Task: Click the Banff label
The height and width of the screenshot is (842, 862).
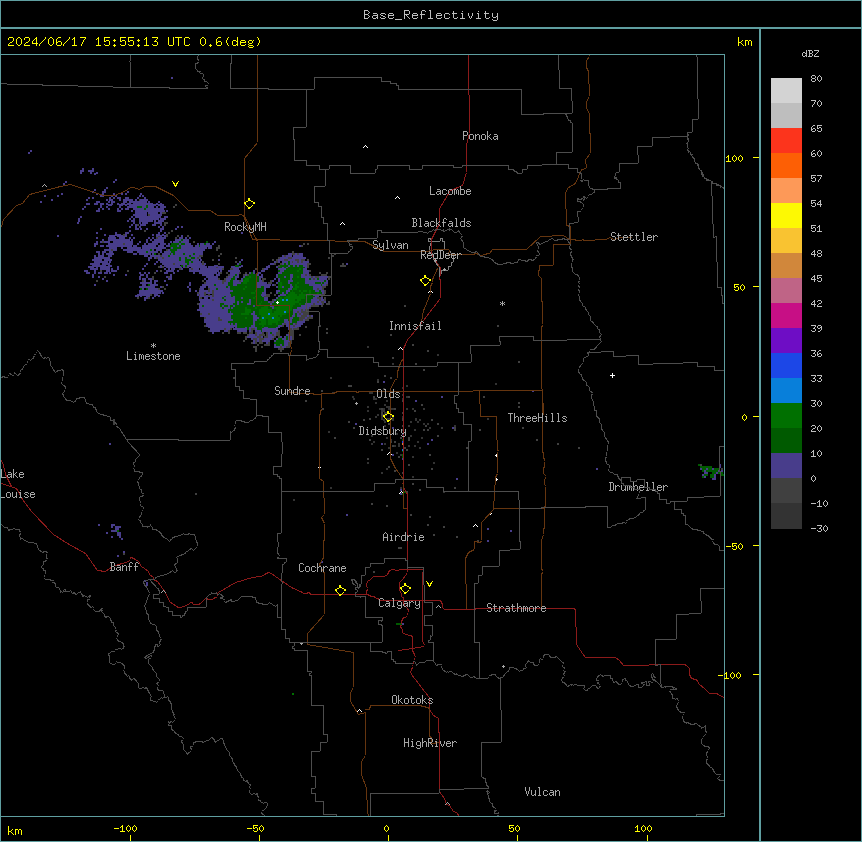Action: [x=124, y=567]
